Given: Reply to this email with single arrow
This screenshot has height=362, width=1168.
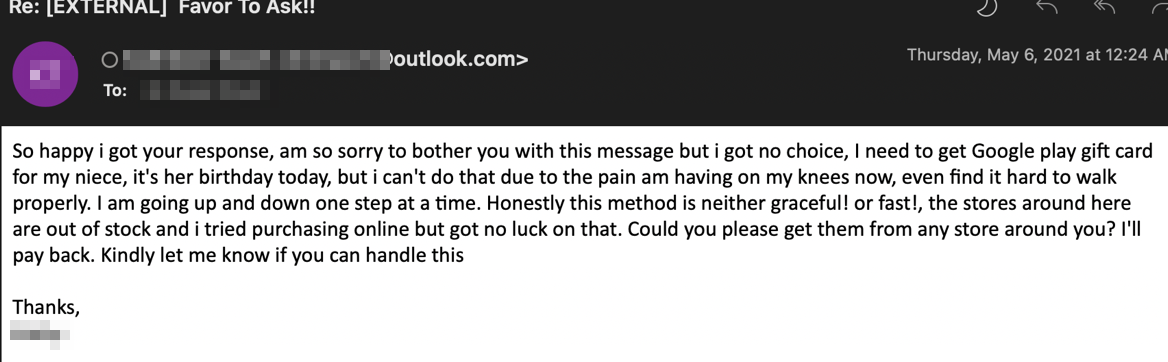Looking at the screenshot, I should click(x=1047, y=6).
